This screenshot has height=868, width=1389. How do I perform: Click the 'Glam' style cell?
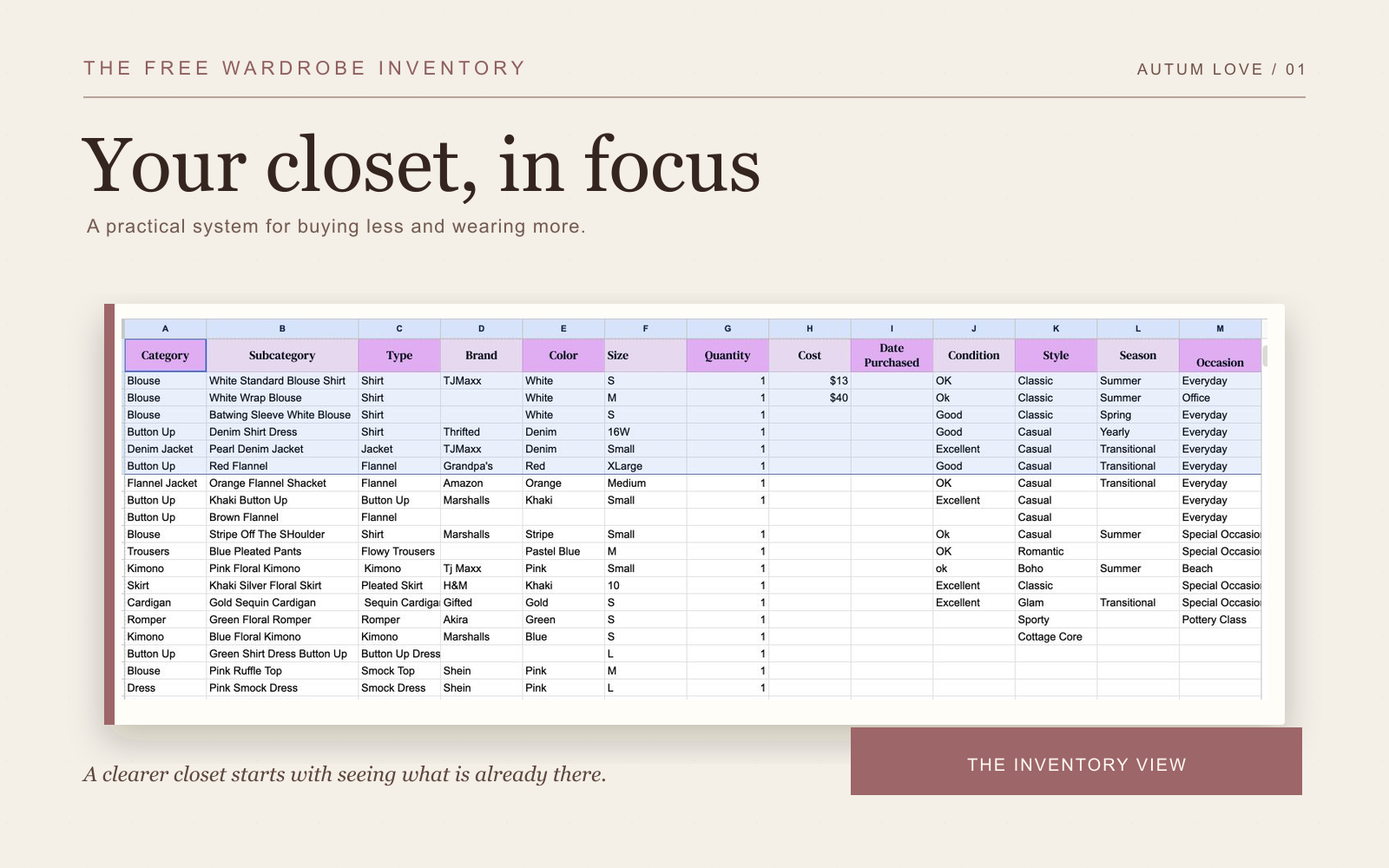click(x=1056, y=602)
